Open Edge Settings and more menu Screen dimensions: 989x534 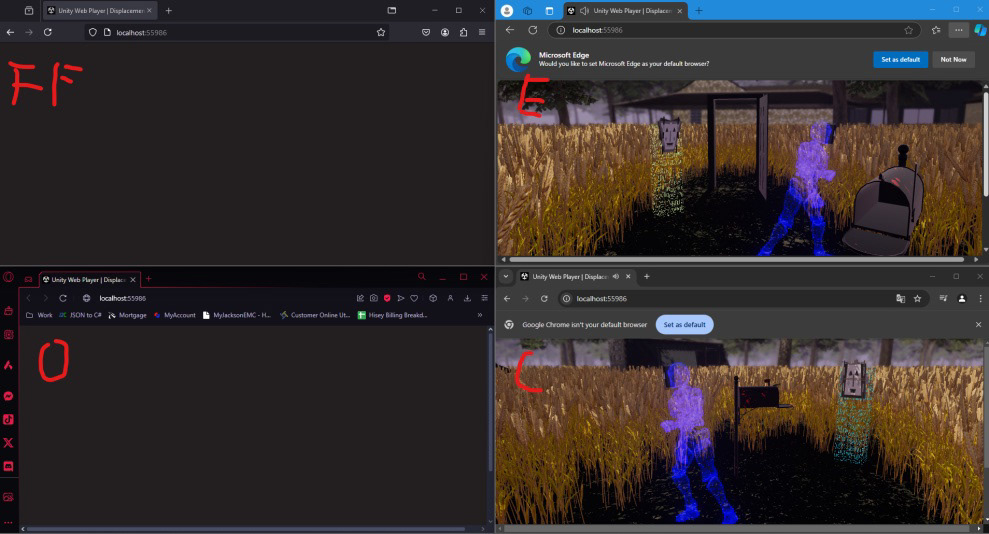(x=959, y=30)
